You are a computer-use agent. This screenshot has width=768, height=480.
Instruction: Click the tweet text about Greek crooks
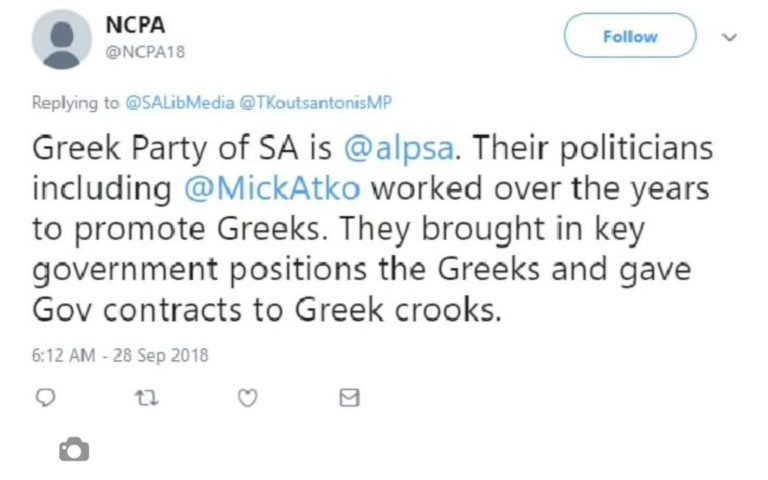pos(372,228)
